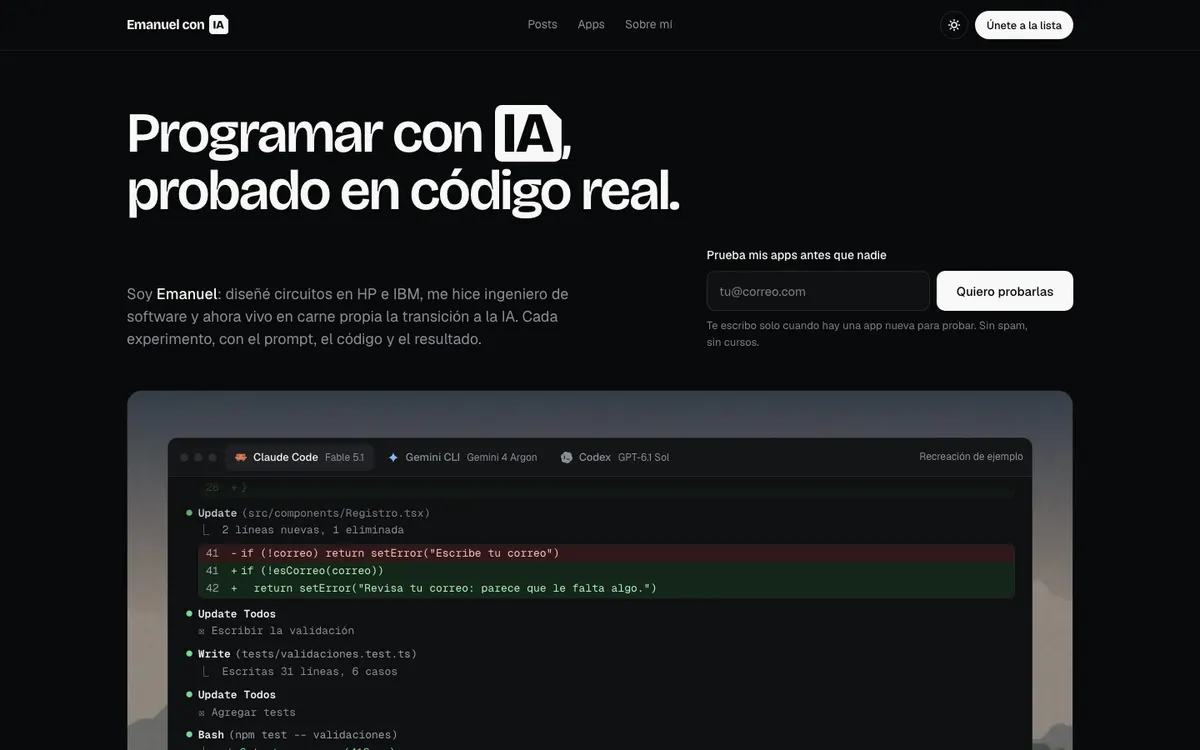Click the 'Agregar tests' todo item
Viewport: 1200px width, 750px height.
[247, 712]
